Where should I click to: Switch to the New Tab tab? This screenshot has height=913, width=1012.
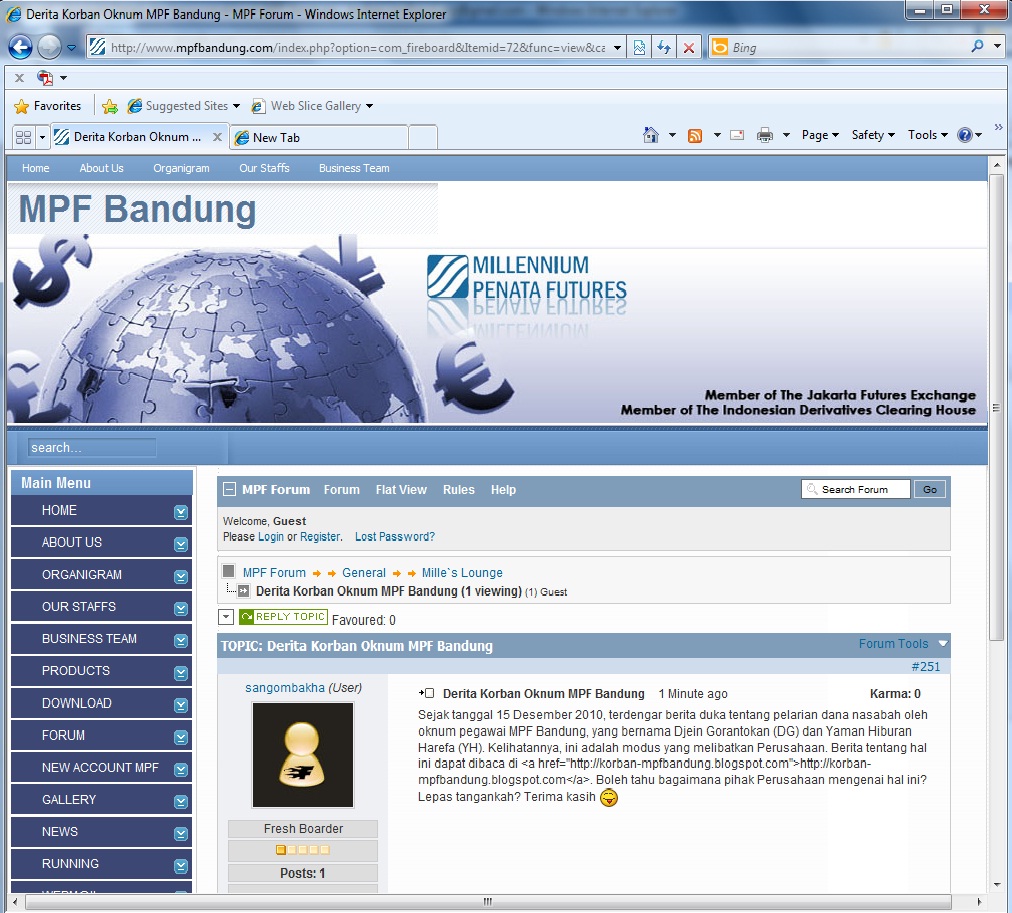pos(319,137)
